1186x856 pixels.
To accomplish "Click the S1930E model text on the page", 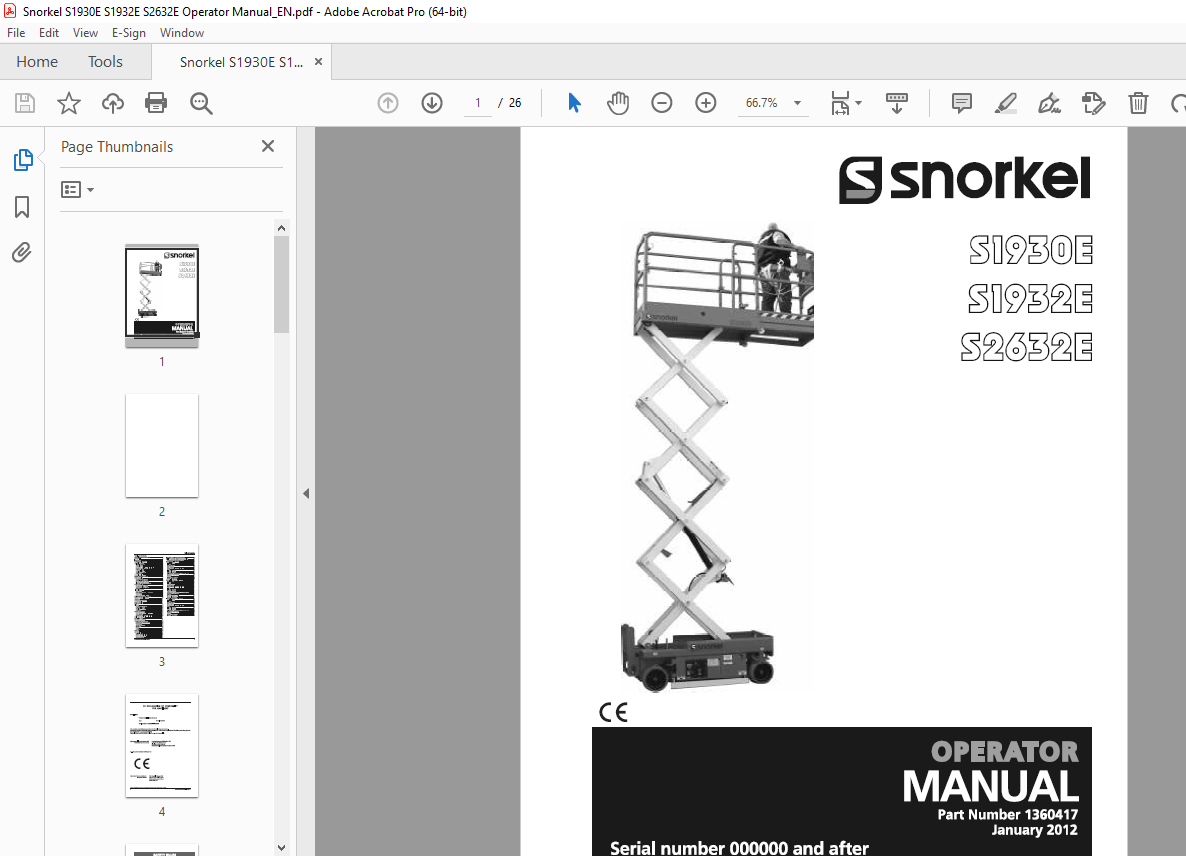I will pos(1031,250).
